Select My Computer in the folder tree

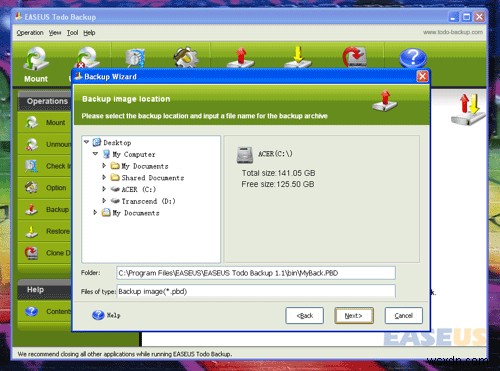click(x=134, y=154)
